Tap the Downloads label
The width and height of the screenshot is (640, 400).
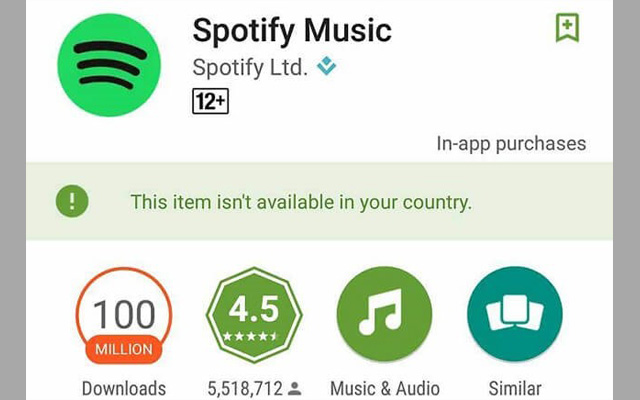point(124,389)
